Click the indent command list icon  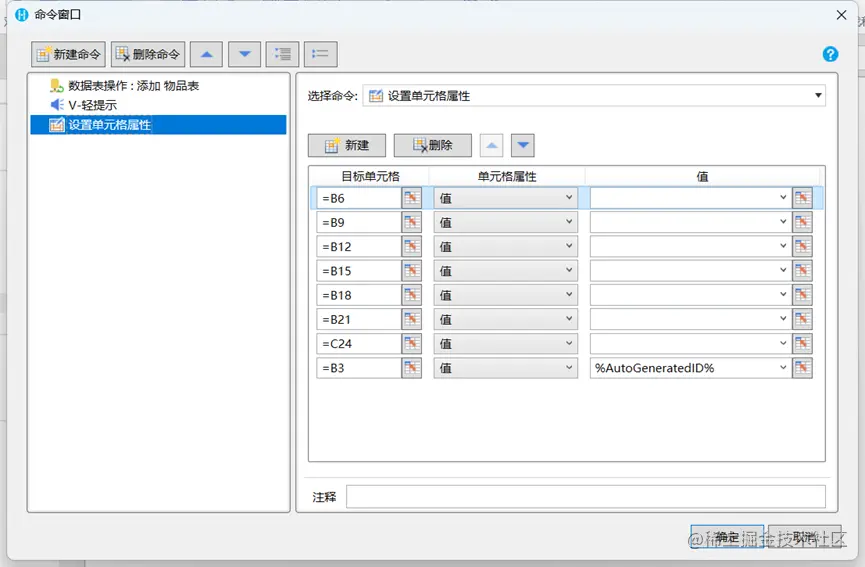[x=282, y=54]
